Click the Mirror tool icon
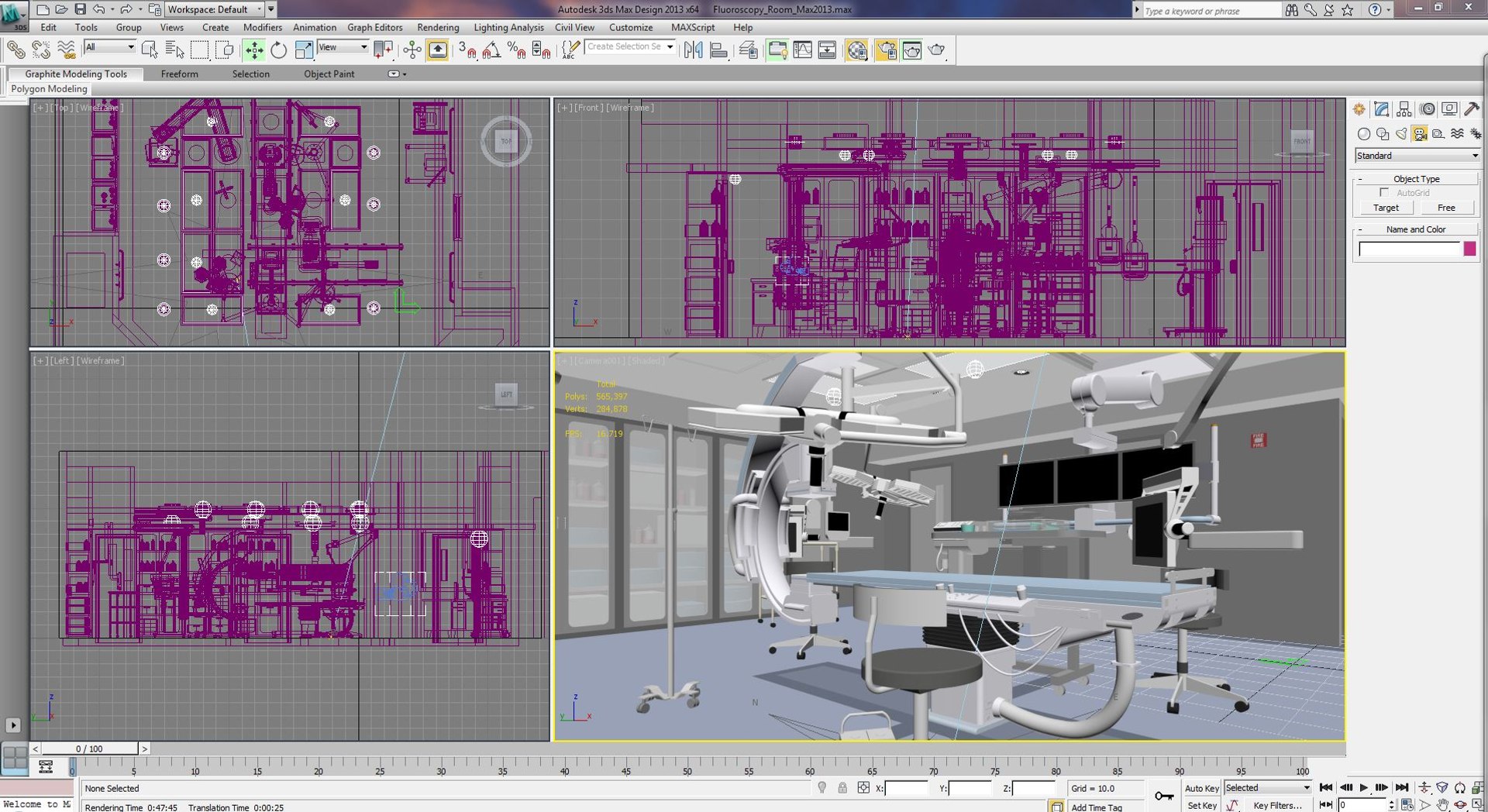The width and height of the screenshot is (1488, 812). pos(693,50)
